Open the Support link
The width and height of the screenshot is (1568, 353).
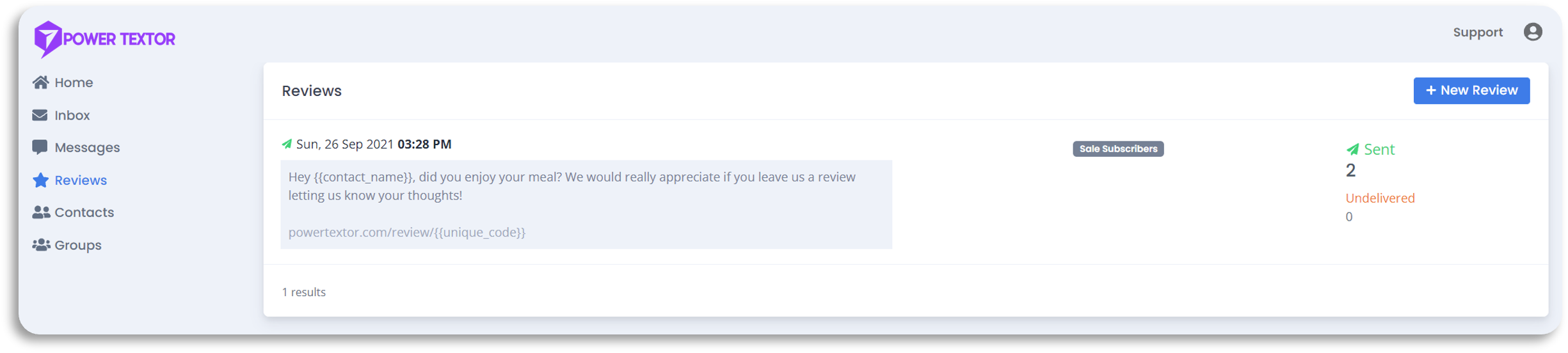(x=1477, y=32)
